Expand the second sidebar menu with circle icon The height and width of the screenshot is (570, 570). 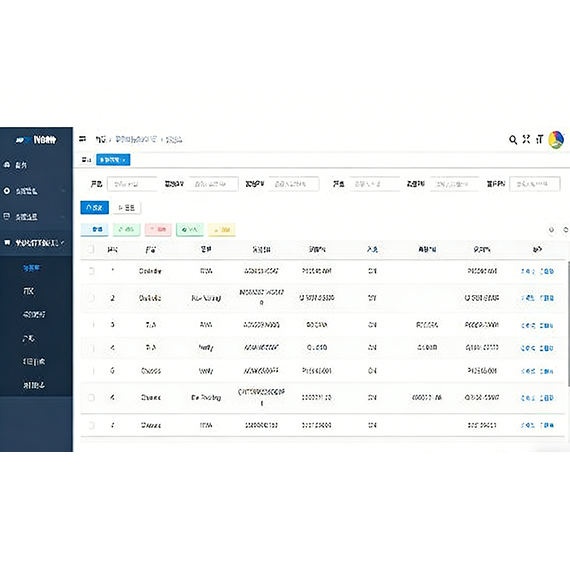point(36,191)
